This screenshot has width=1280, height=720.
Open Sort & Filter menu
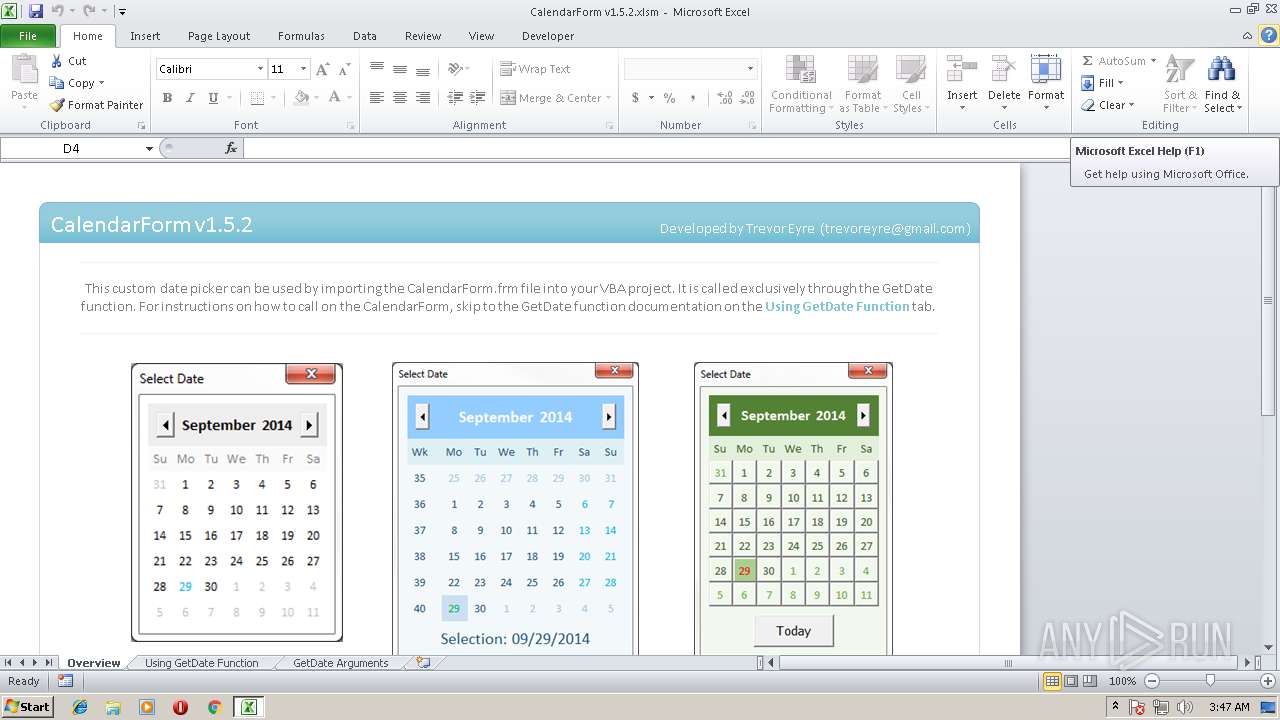1180,84
